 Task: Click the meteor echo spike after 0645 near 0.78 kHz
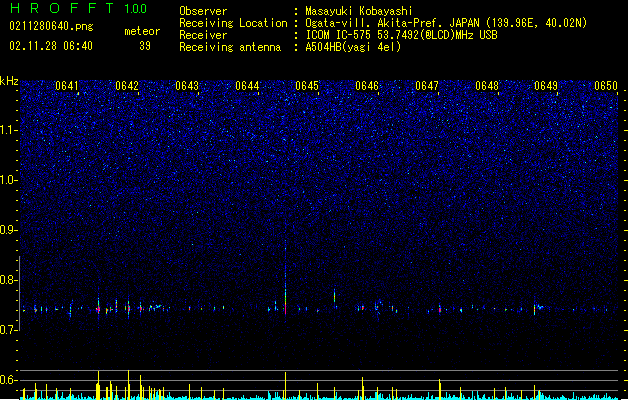click(x=335, y=298)
